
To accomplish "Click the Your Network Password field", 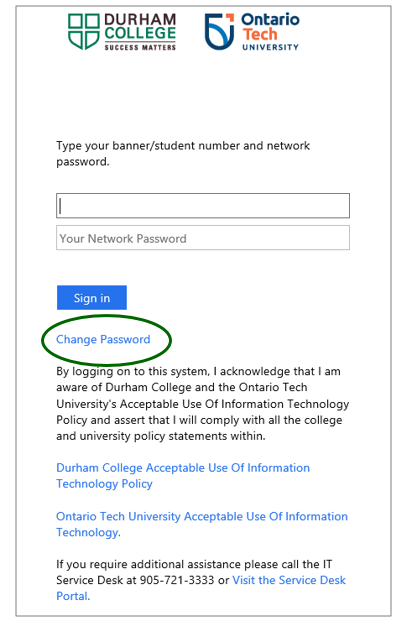I will (x=203, y=238).
